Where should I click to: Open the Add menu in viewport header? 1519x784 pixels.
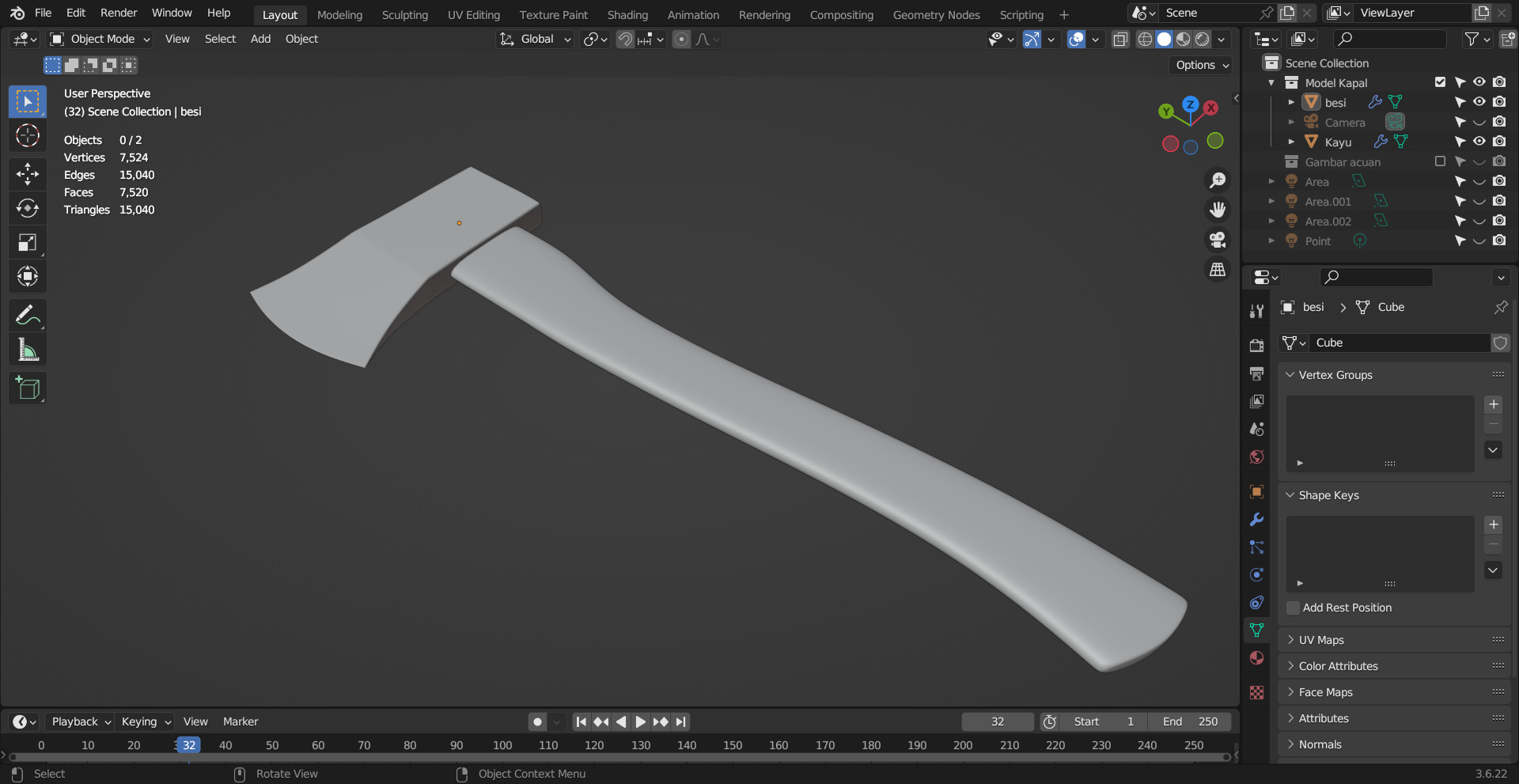pos(260,39)
